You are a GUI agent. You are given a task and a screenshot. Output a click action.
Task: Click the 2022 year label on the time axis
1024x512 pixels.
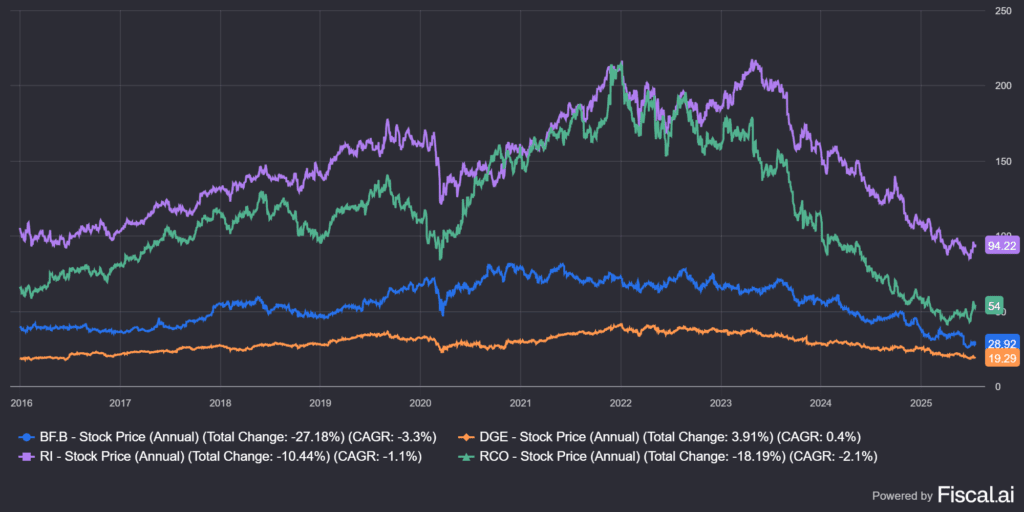[621, 403]
